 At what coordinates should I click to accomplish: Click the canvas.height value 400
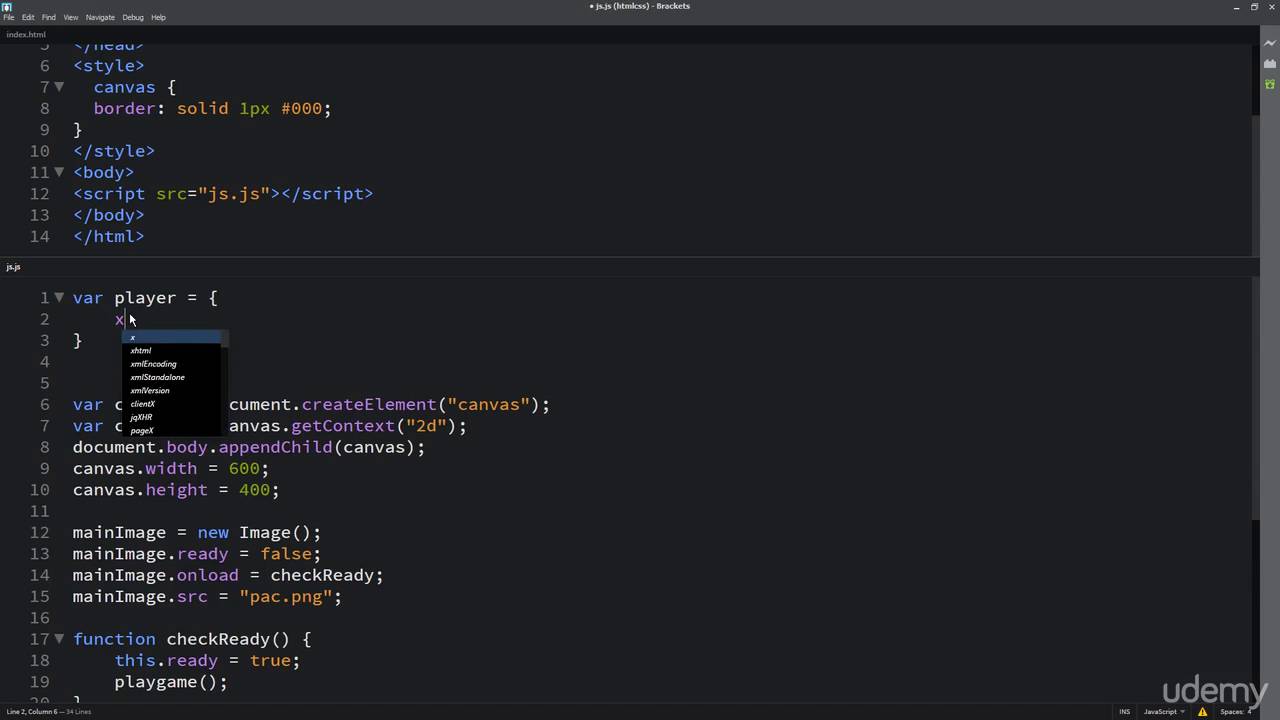(254, 490)
